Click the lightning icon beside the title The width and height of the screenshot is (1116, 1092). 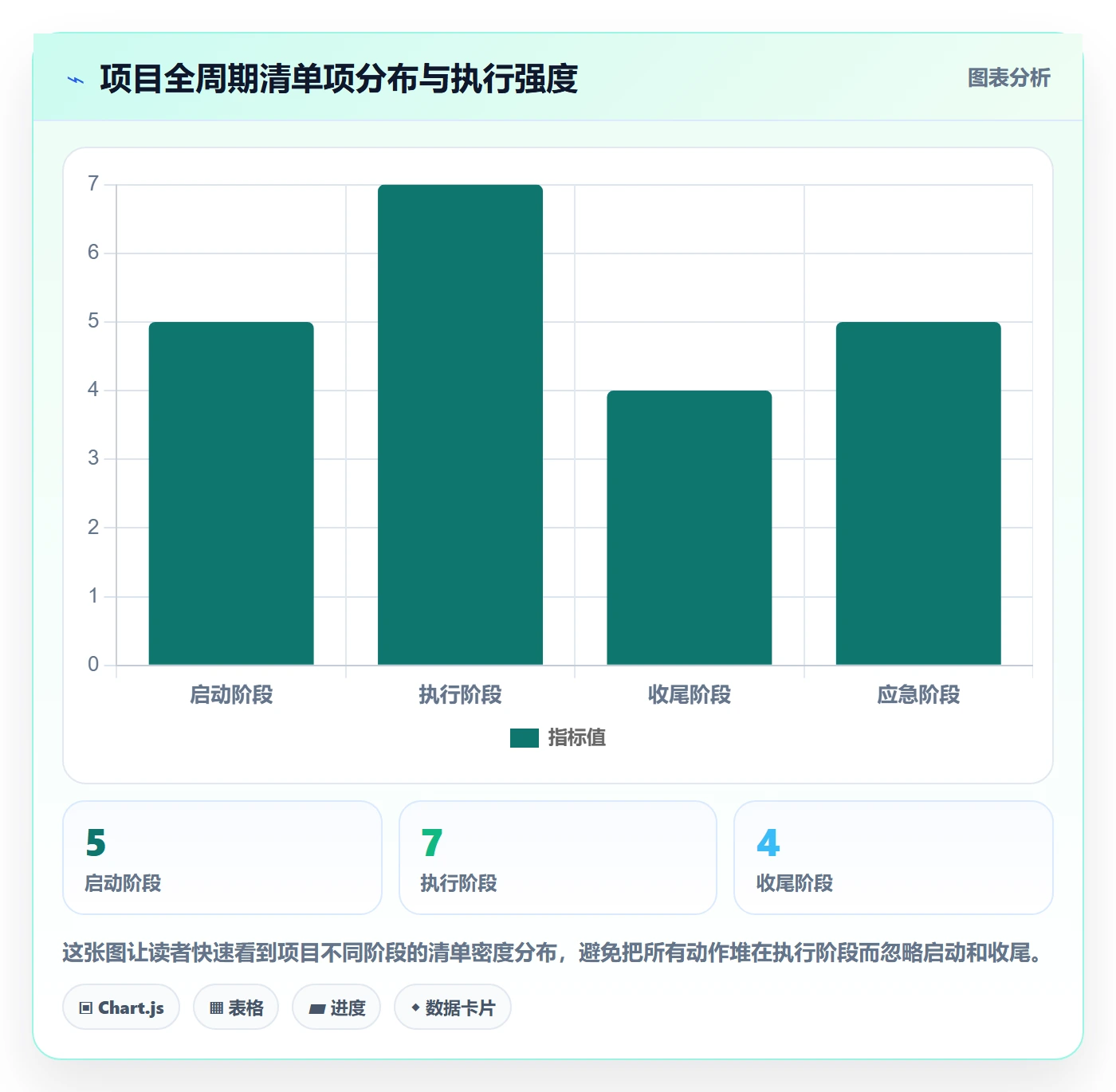pos(76,80)
